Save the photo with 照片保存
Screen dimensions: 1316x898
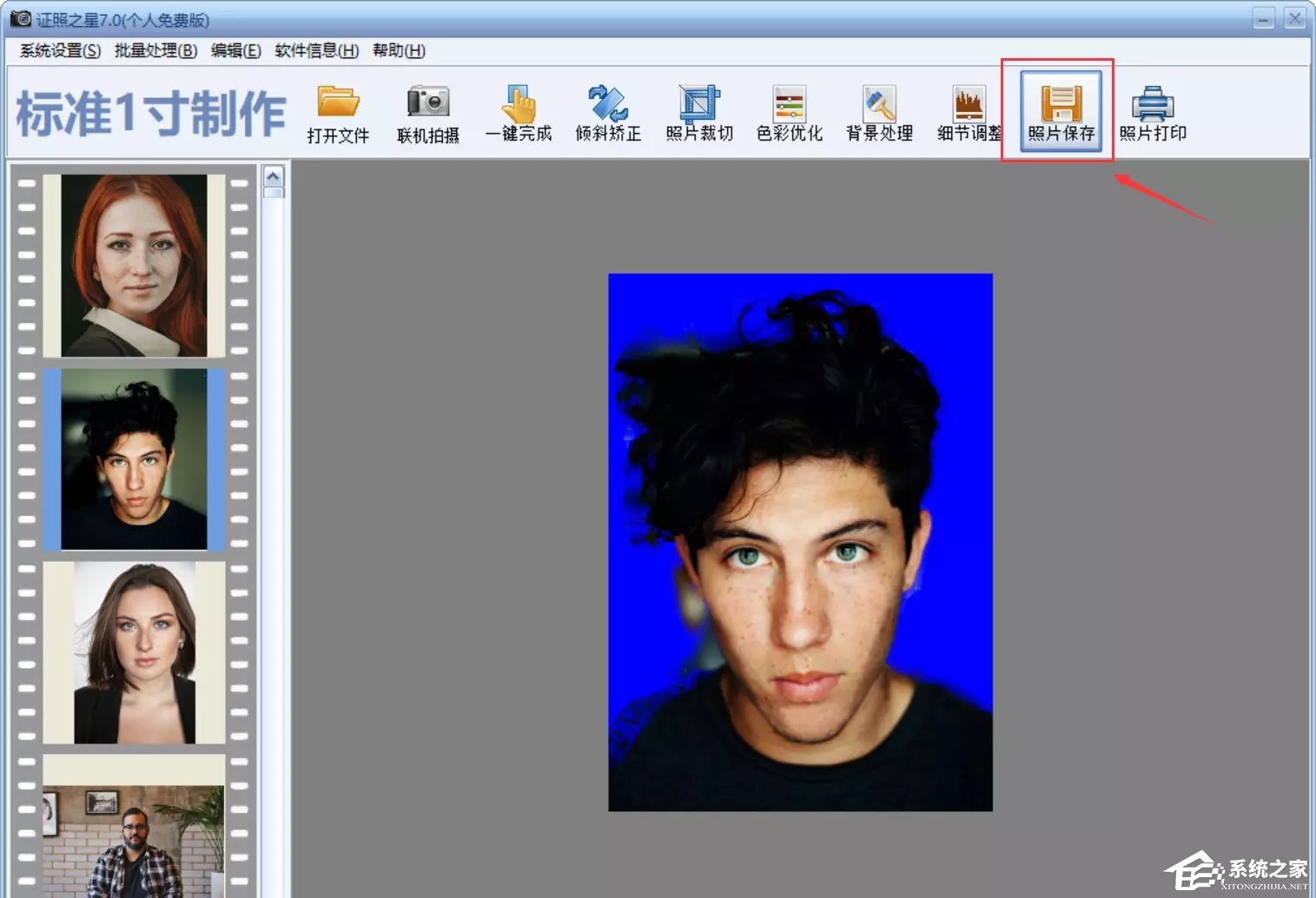tap(1061, 112)
